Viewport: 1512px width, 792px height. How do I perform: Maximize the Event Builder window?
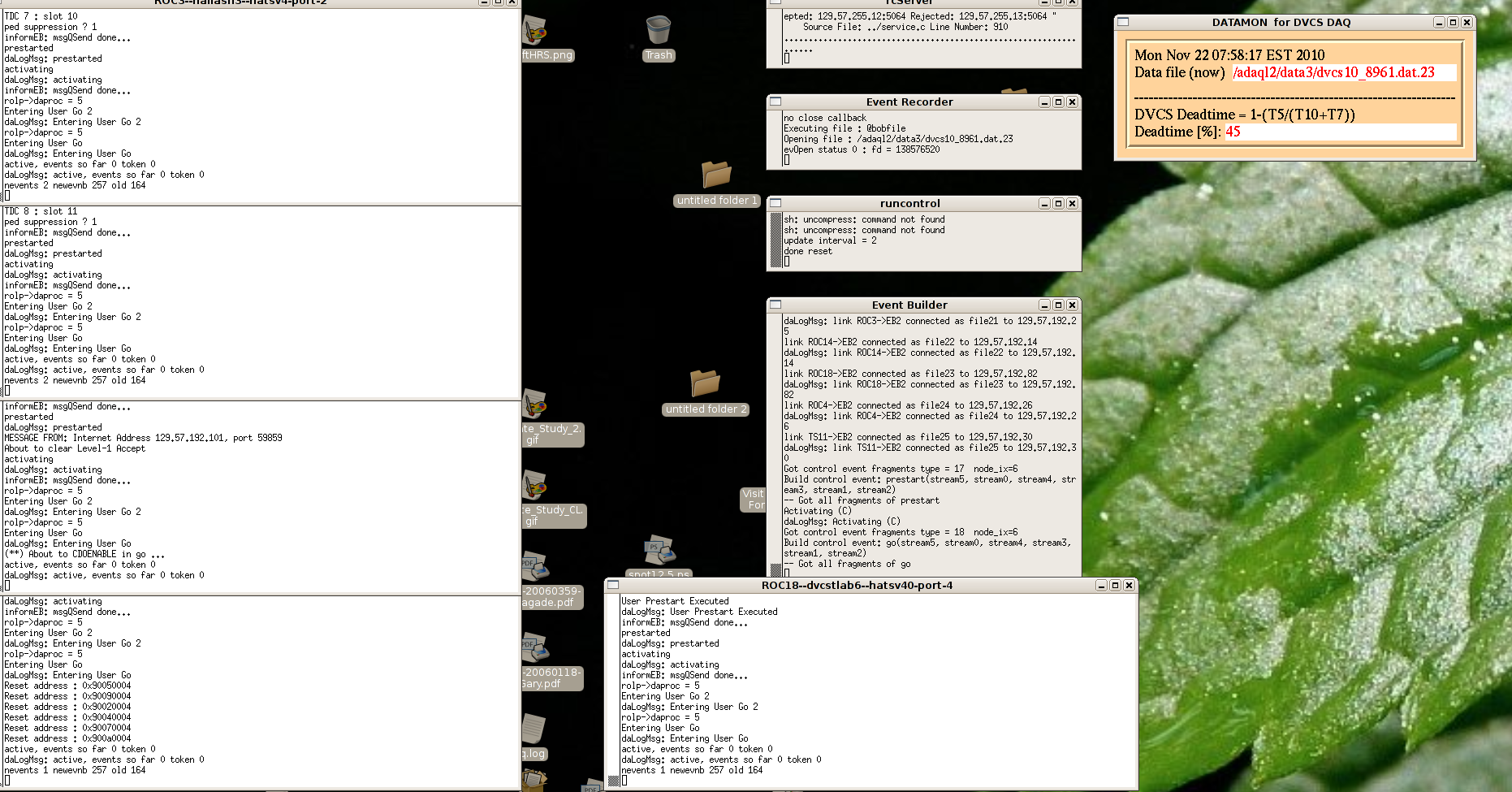pyautogui.click(x=1058, y=305)
